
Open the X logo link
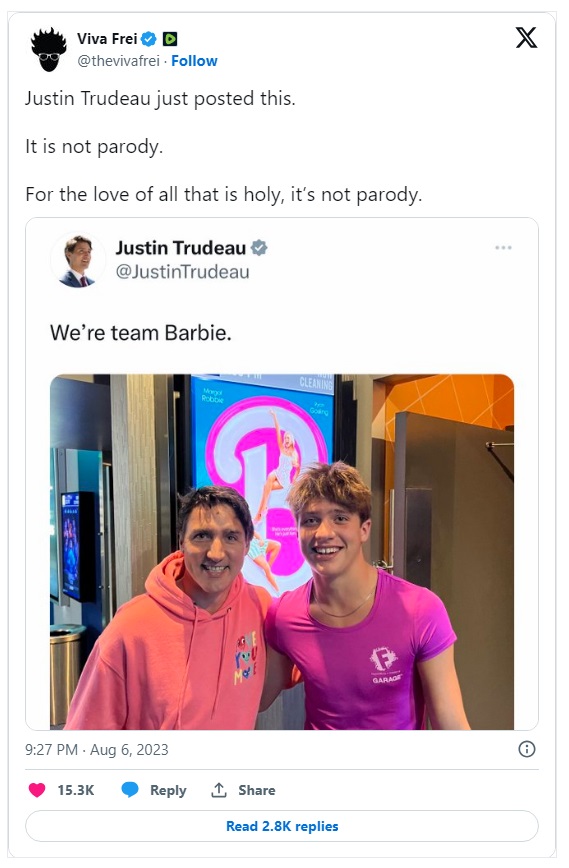point(526,38)
